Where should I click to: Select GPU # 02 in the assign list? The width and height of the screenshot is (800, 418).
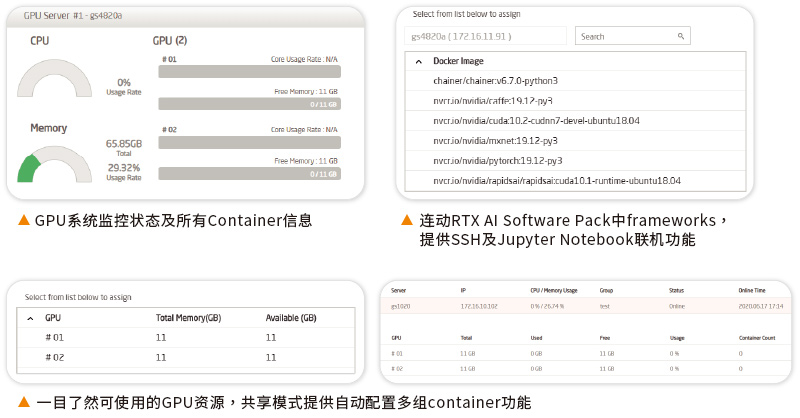[55, 357]
